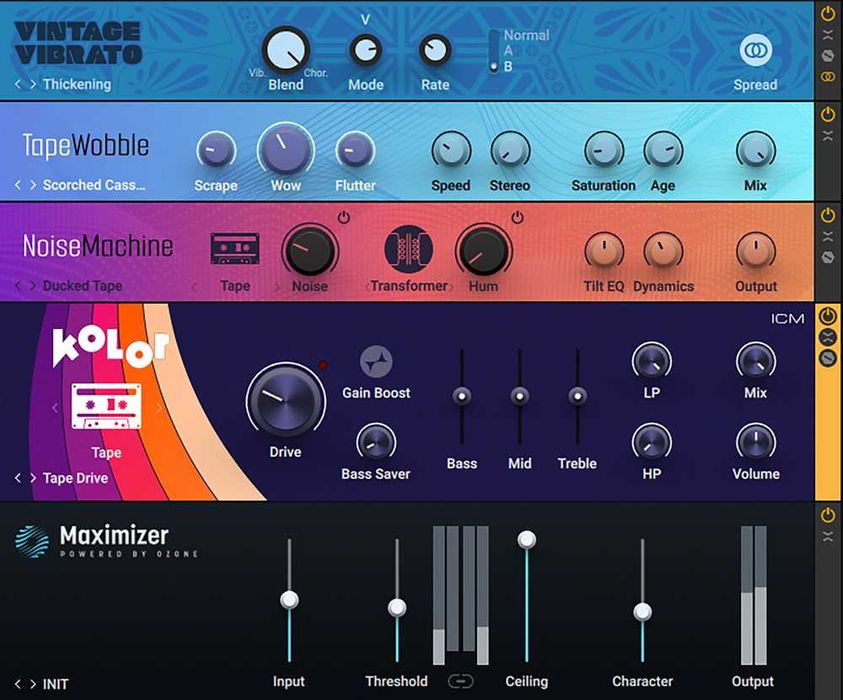Enable the Gain Boost button

click(376, 362)
